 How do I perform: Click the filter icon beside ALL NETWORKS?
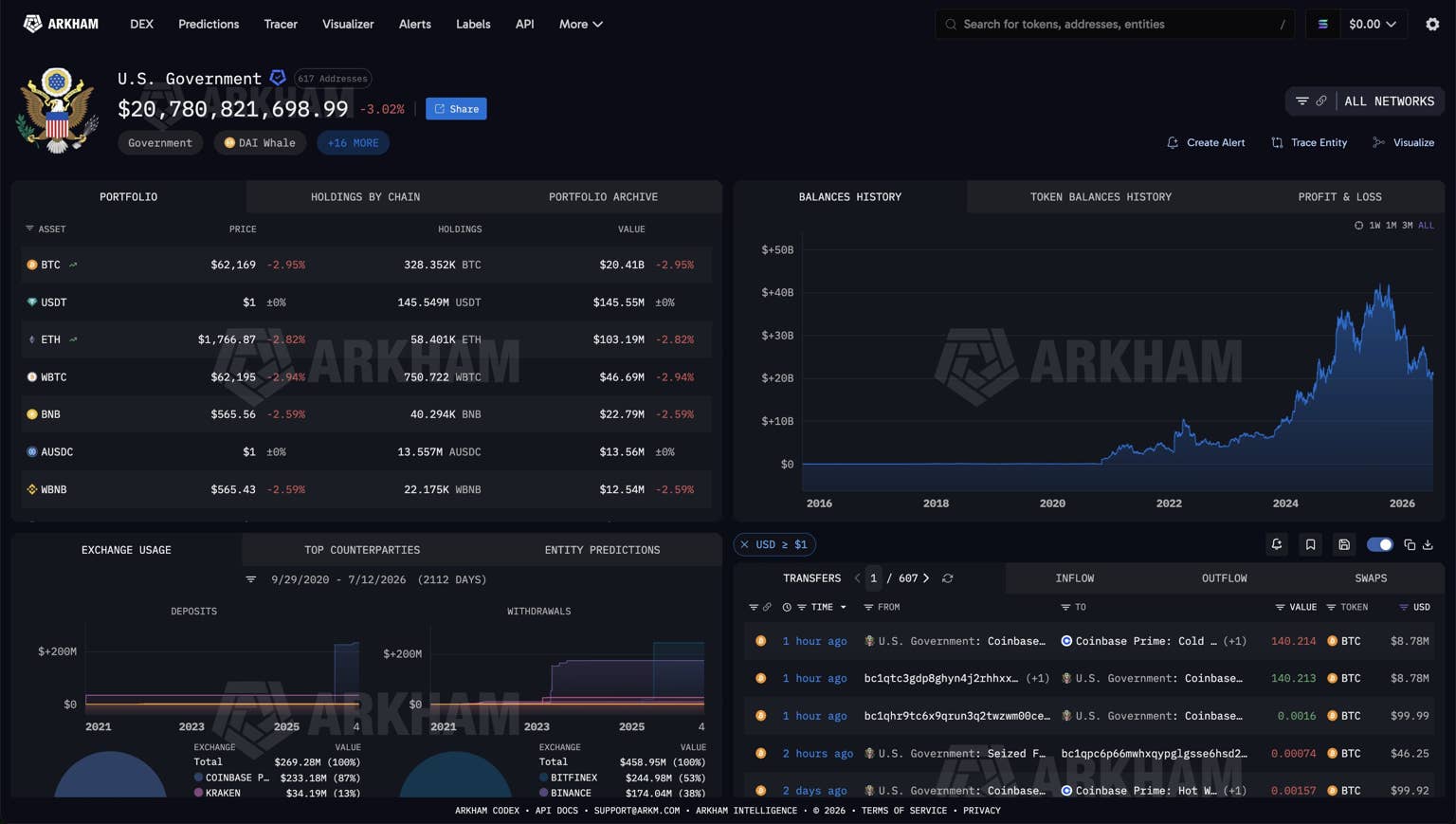click(1302, 101)
